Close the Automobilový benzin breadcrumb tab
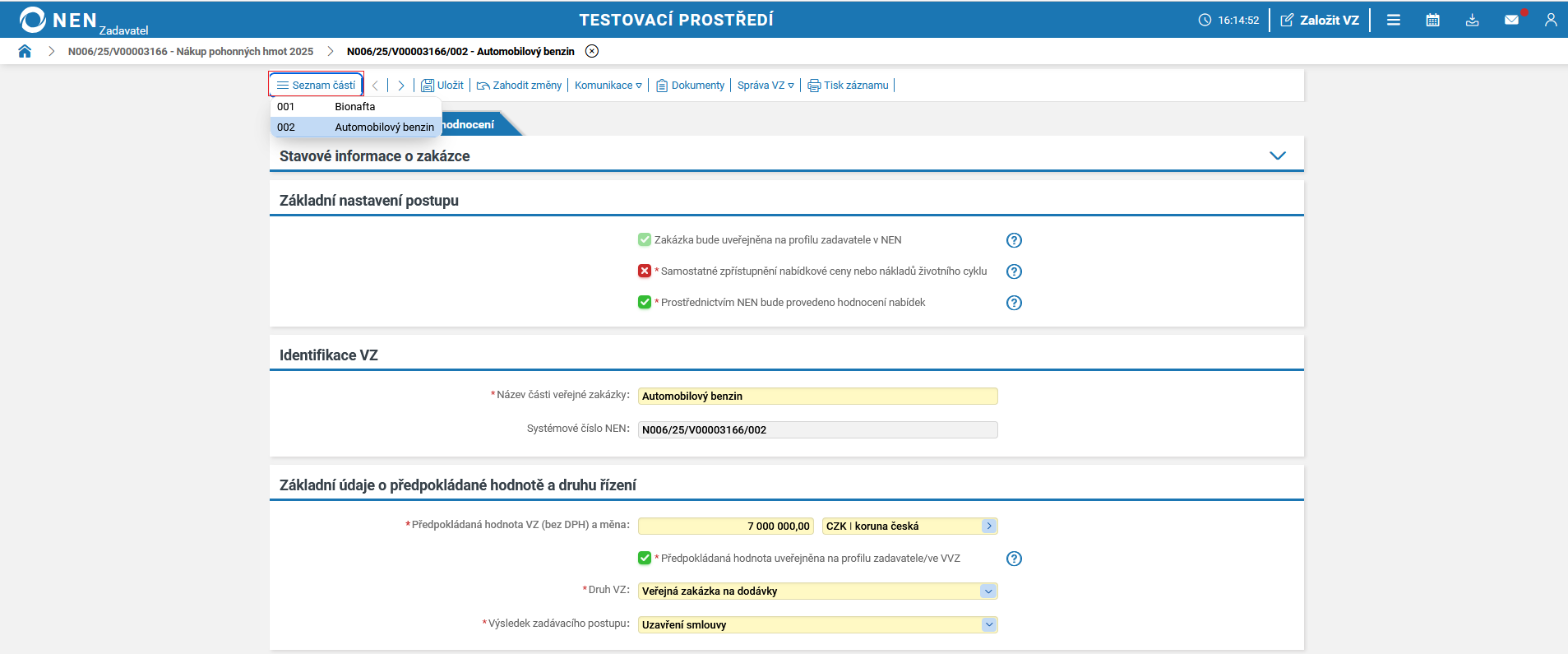 click(x=592, y=51)
